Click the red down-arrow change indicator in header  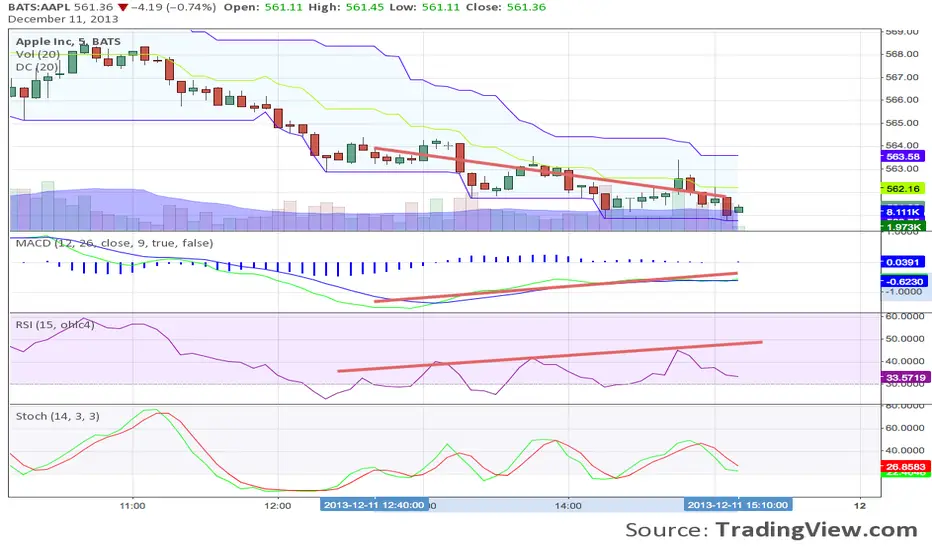(122, 7)
